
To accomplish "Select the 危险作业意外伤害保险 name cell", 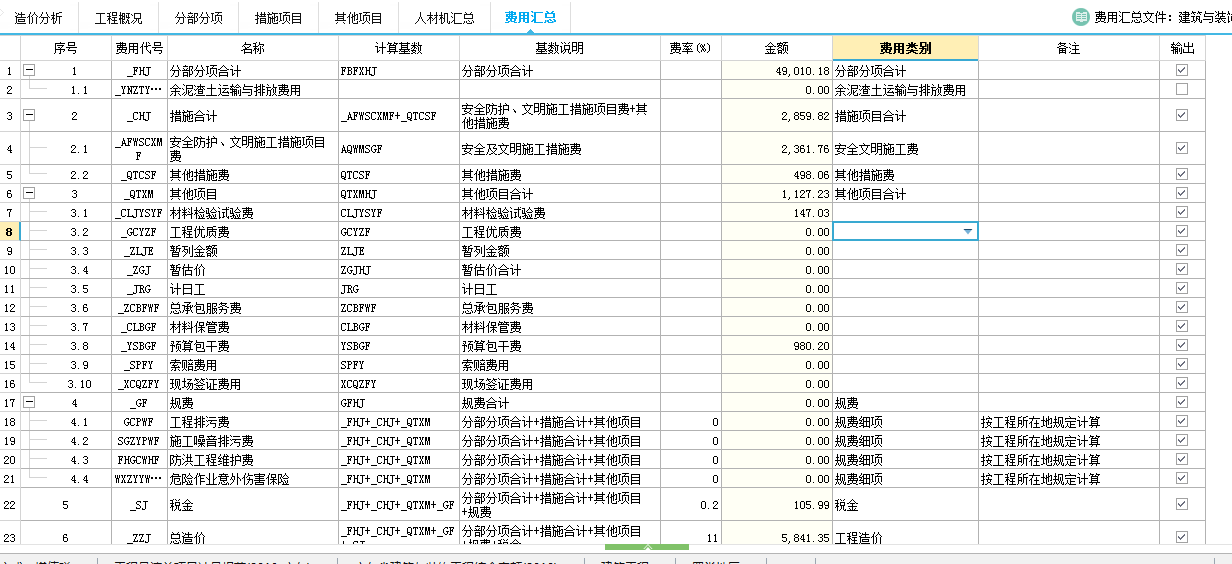I will click(253, 479).
